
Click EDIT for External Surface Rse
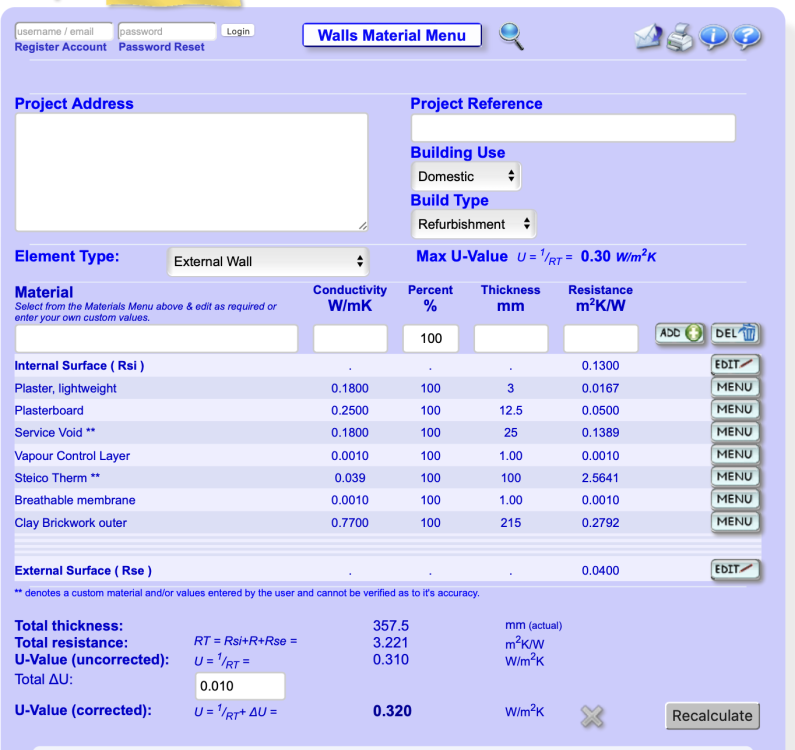tap(735, 569)
